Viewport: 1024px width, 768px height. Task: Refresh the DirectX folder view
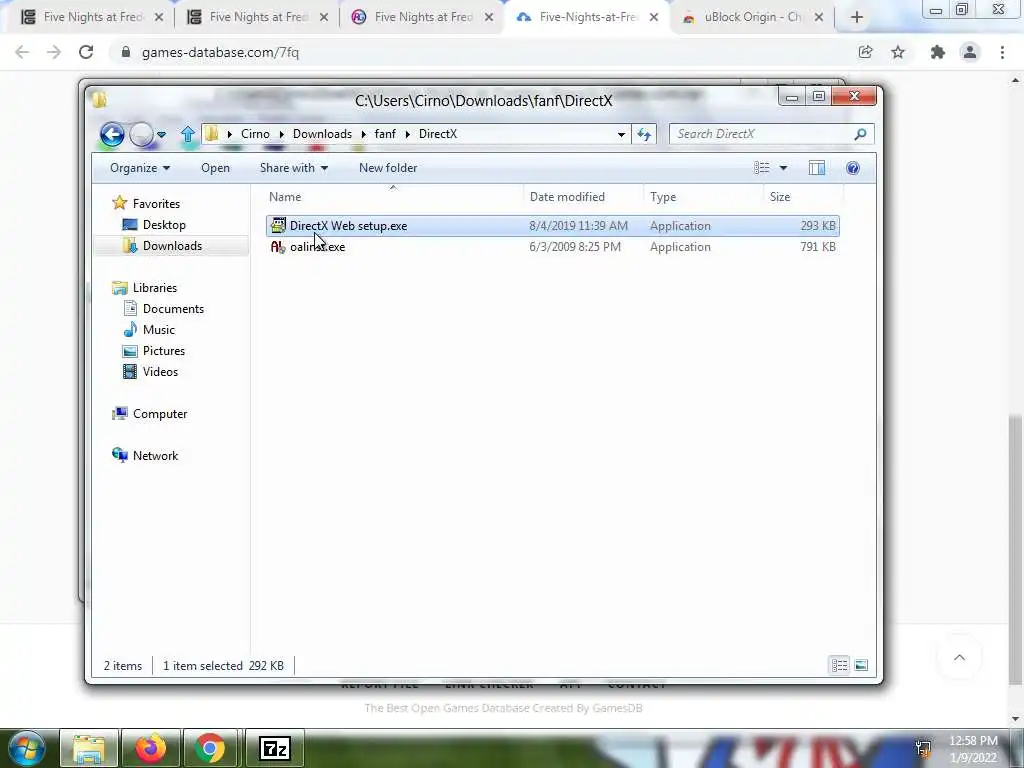pos(644,135)
